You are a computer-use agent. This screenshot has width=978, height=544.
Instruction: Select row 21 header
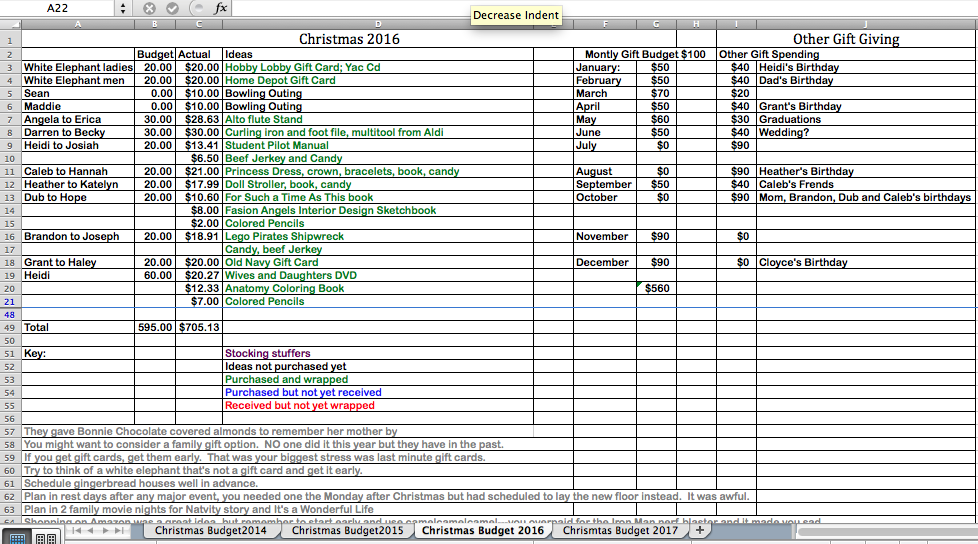[10, 301]
